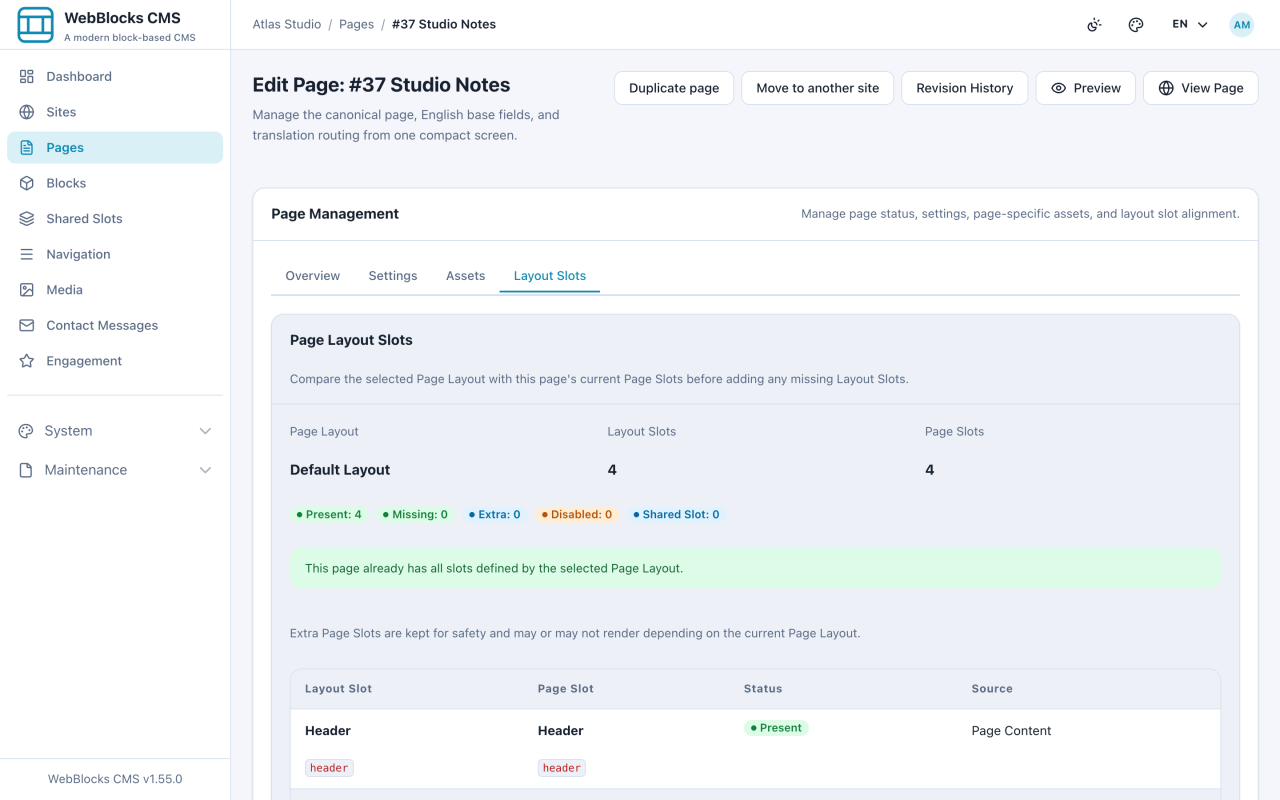This screenshot has height=800, width=1280.
Task: Click the green all-slots-present notice banner
Action: (755, 568)
